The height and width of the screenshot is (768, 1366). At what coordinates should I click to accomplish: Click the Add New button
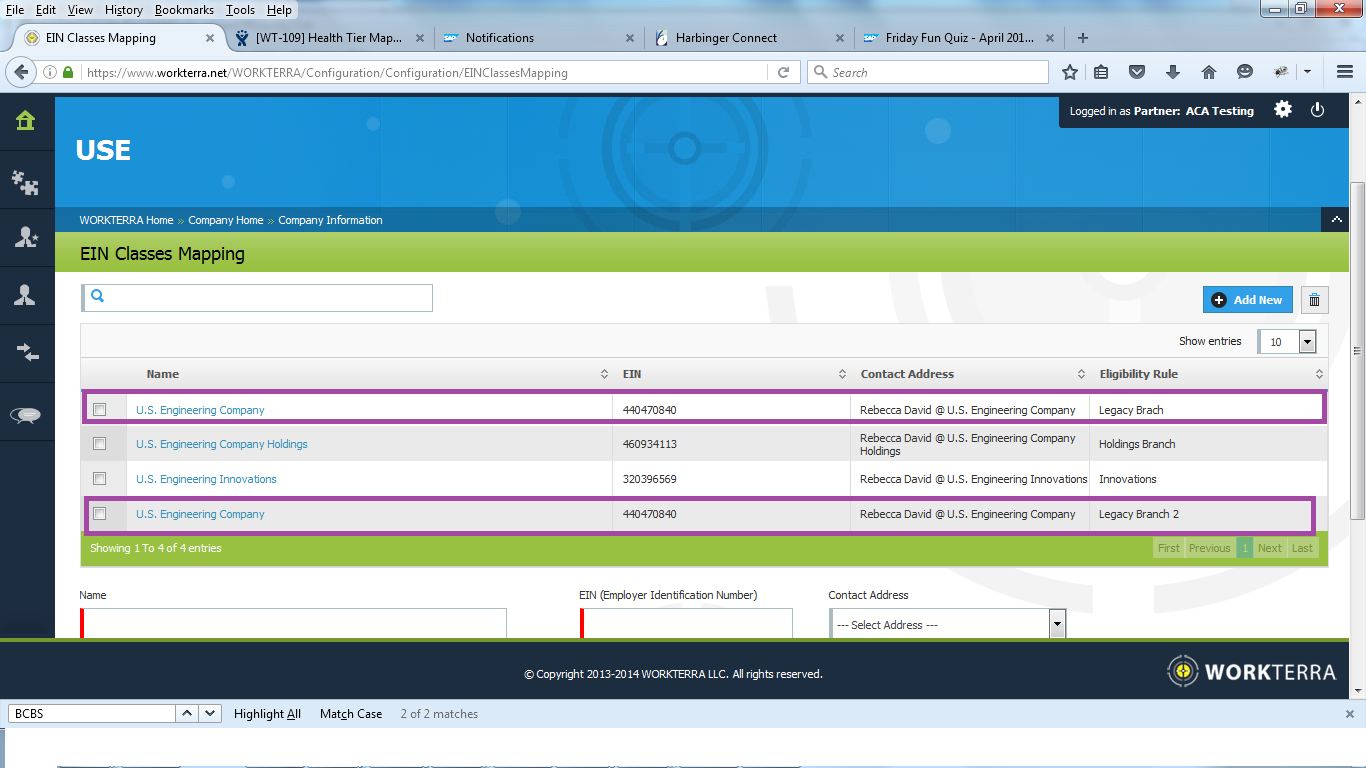(x=1247, y=300)
